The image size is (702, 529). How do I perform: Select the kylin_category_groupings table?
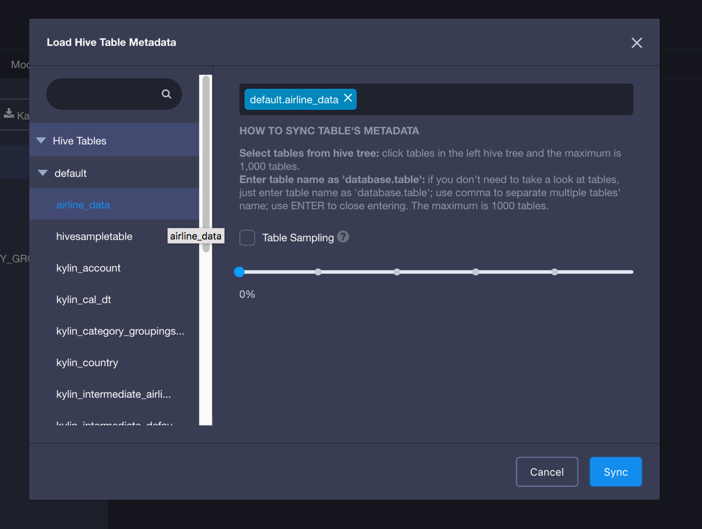[120, 331]
